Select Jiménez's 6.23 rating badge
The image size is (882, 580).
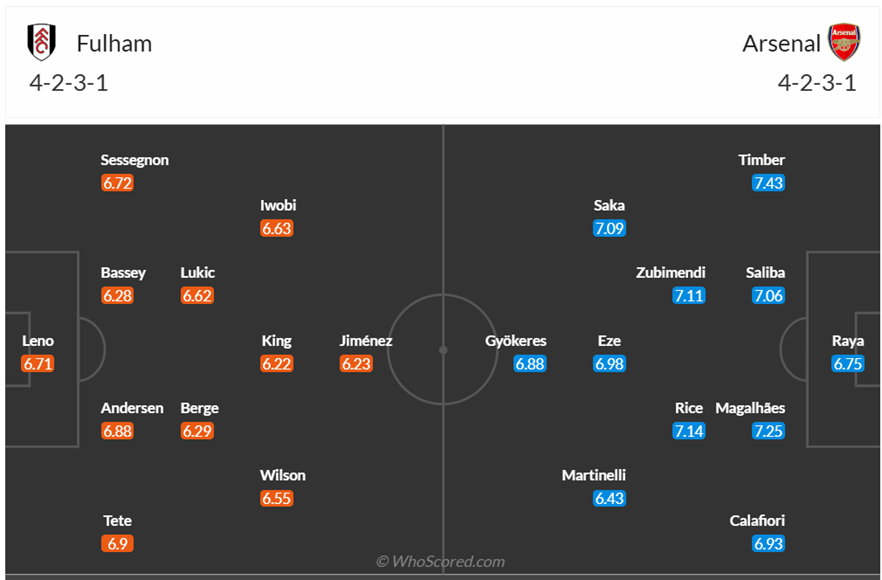coord(356,364)
